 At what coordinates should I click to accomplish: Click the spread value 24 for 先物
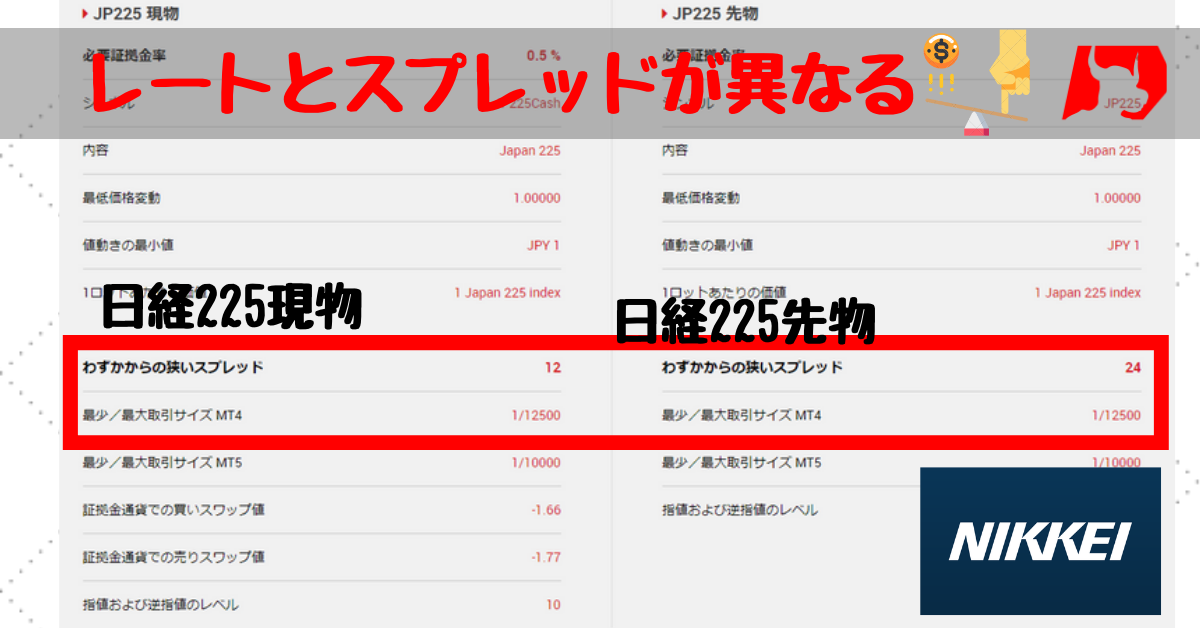coord(1132,367)
